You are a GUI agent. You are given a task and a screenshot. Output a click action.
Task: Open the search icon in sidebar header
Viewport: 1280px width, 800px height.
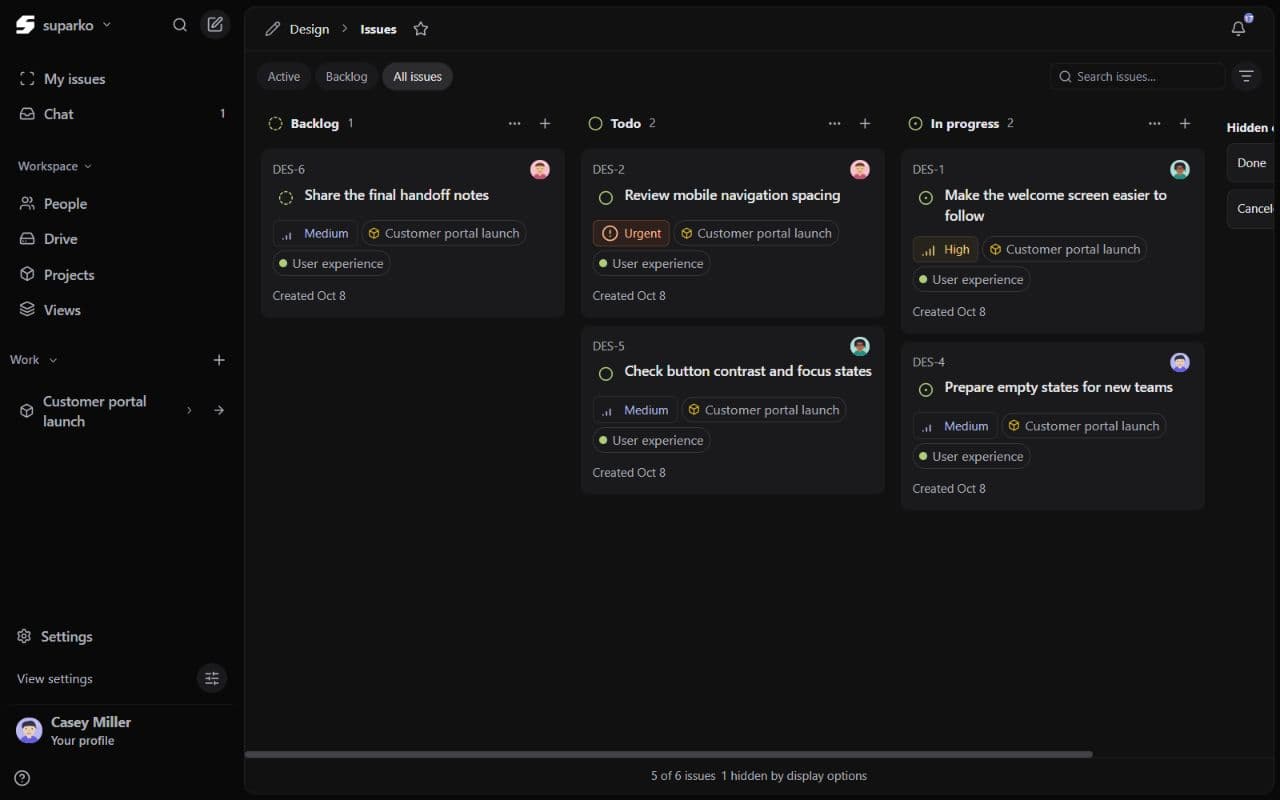pyautogui.click(x=180, y=25)
